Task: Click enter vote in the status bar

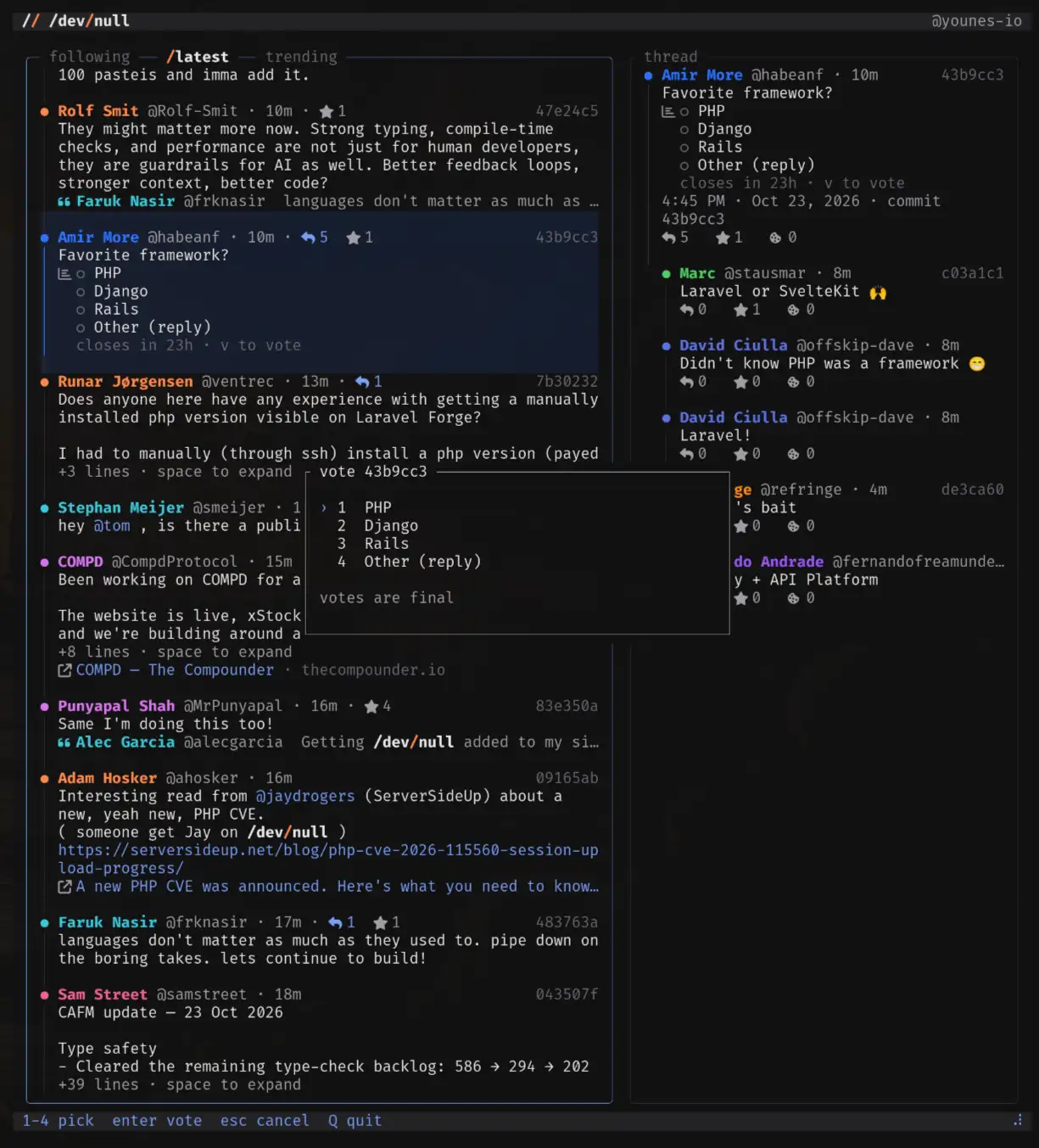Action: click(157, 1121)
